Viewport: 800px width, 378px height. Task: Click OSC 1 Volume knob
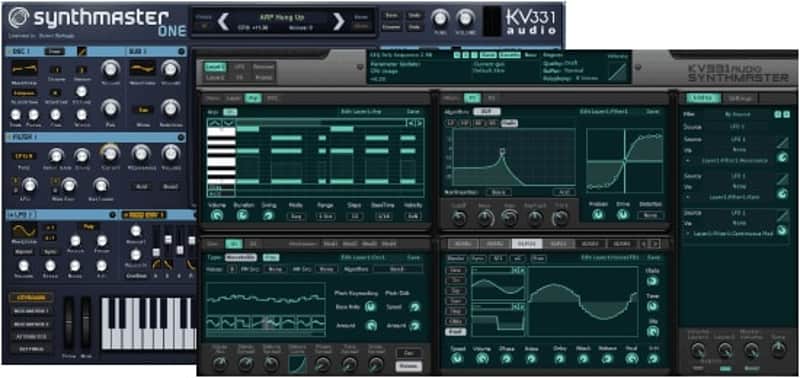[109, 69]
